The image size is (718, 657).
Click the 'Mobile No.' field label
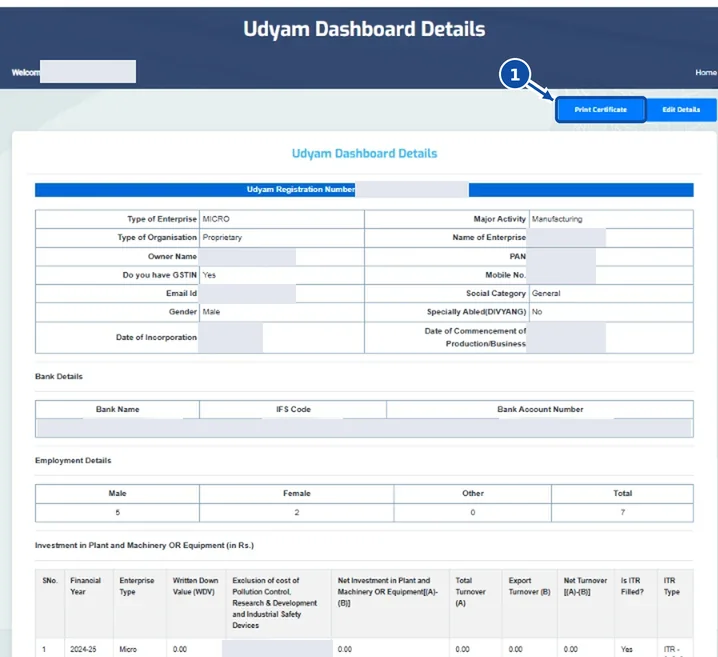(506, 275)
